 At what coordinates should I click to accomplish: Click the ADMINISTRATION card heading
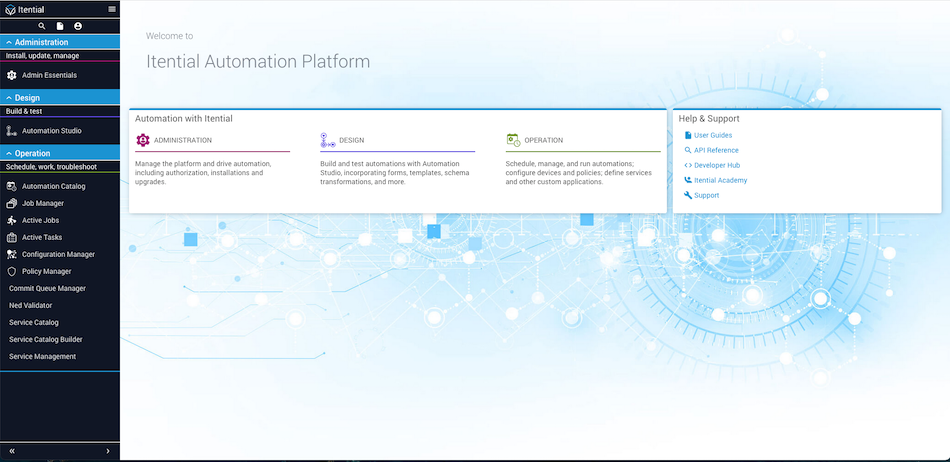click(x=183, y=140)
